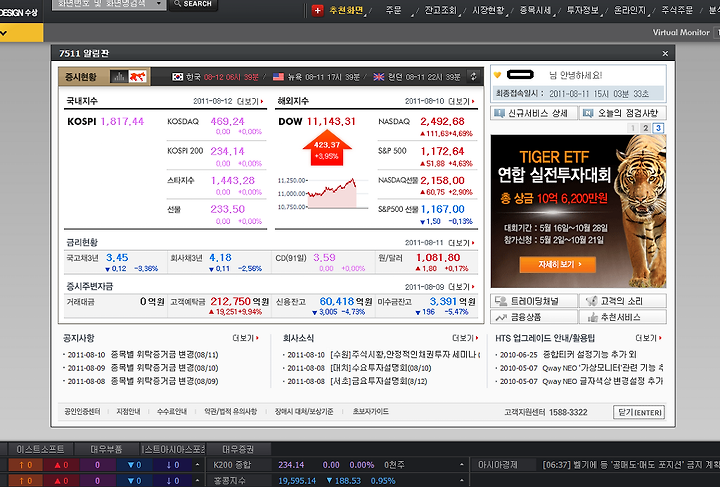720x487 pixels.
Task: Click the 홍콩지수 ticker row
Action: pyautogui.click(x=338, y=481)
